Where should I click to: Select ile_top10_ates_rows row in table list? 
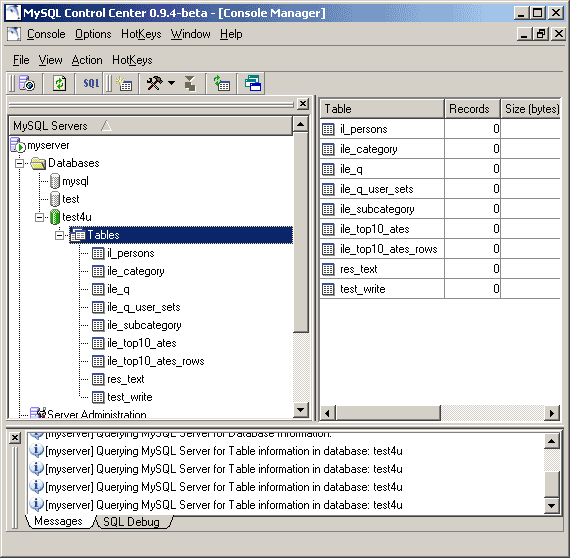click(440, 249)
